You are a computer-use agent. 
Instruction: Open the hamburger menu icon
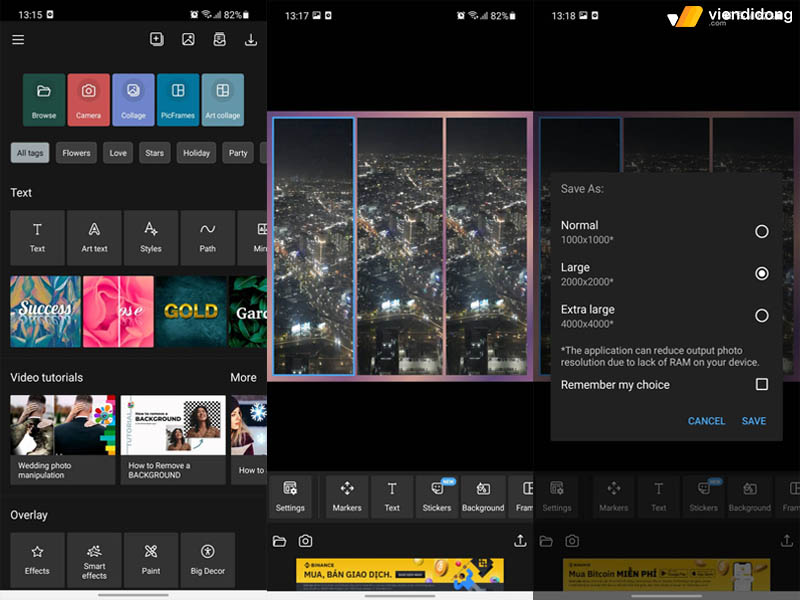pos(18,40)
